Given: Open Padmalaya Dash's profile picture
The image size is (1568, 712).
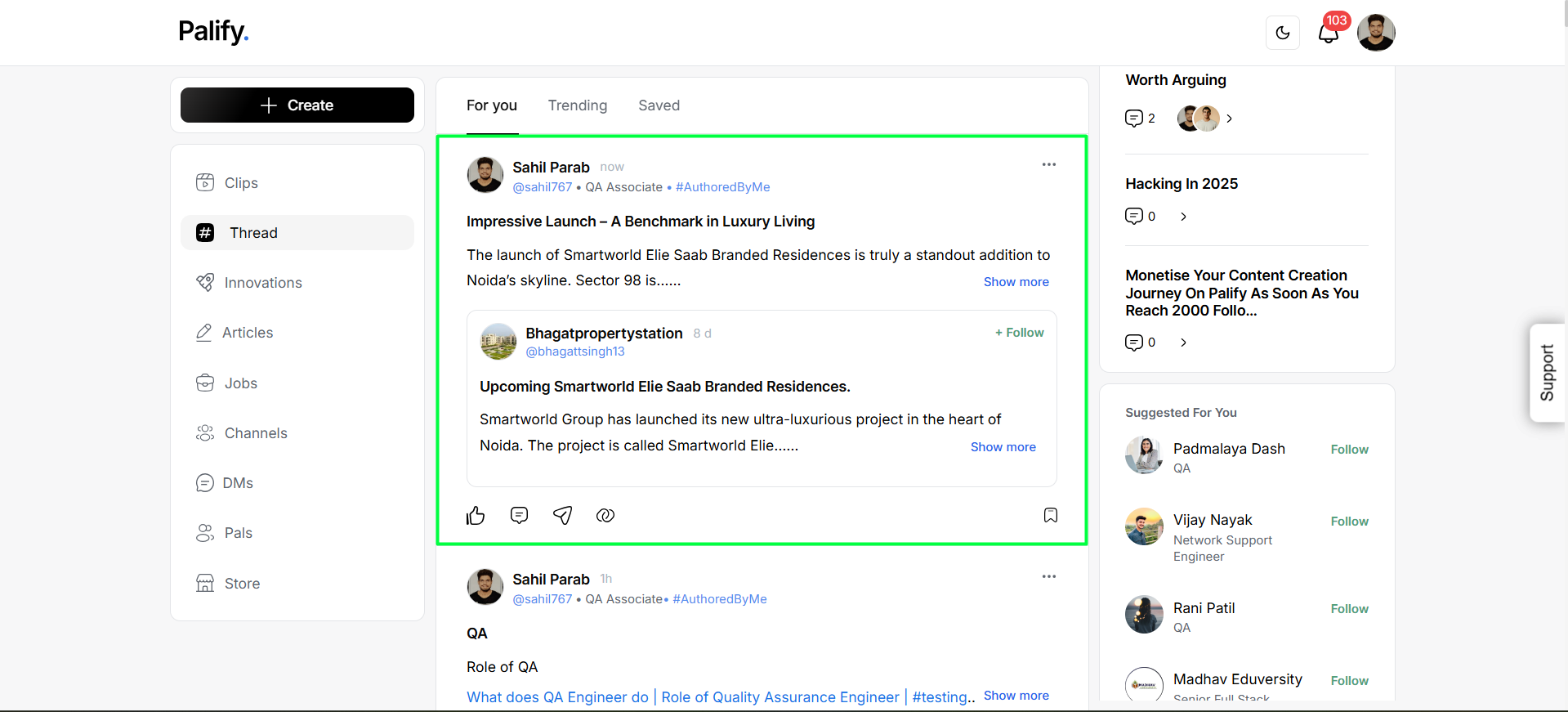Looking at the screenshot, I should pyautogui.click(x=1144, y=455).
